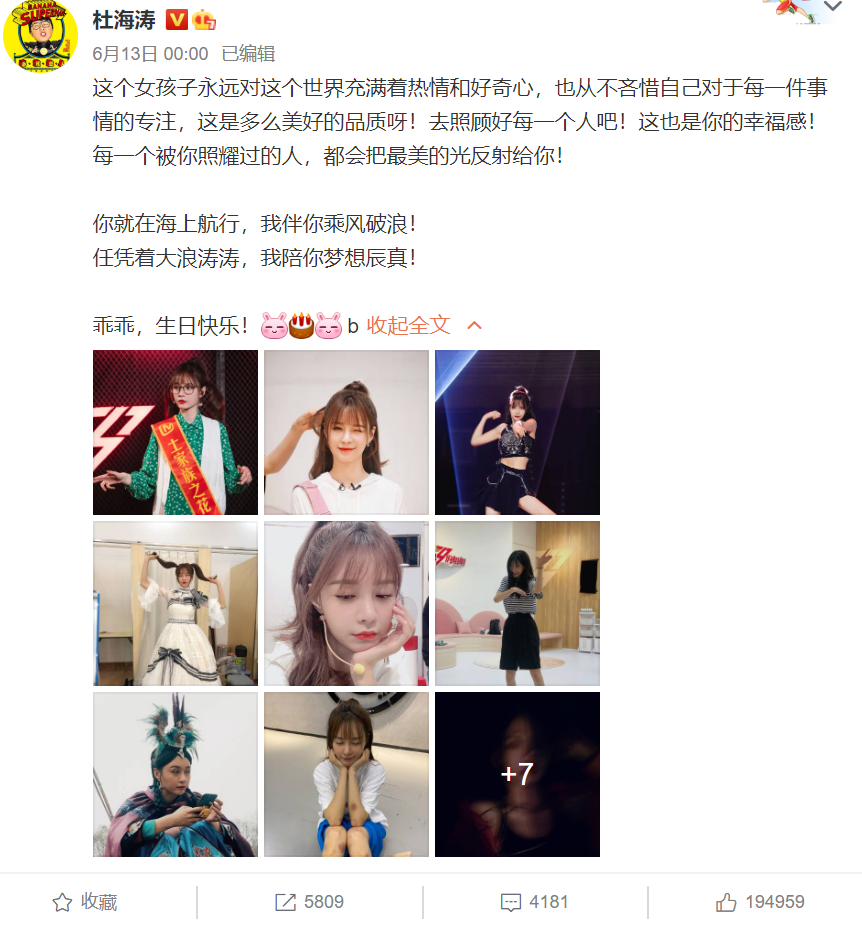This screenshot has width=862, height=931.
Task: View the white gown pigtails photo
Action: (x=175, y=603)
